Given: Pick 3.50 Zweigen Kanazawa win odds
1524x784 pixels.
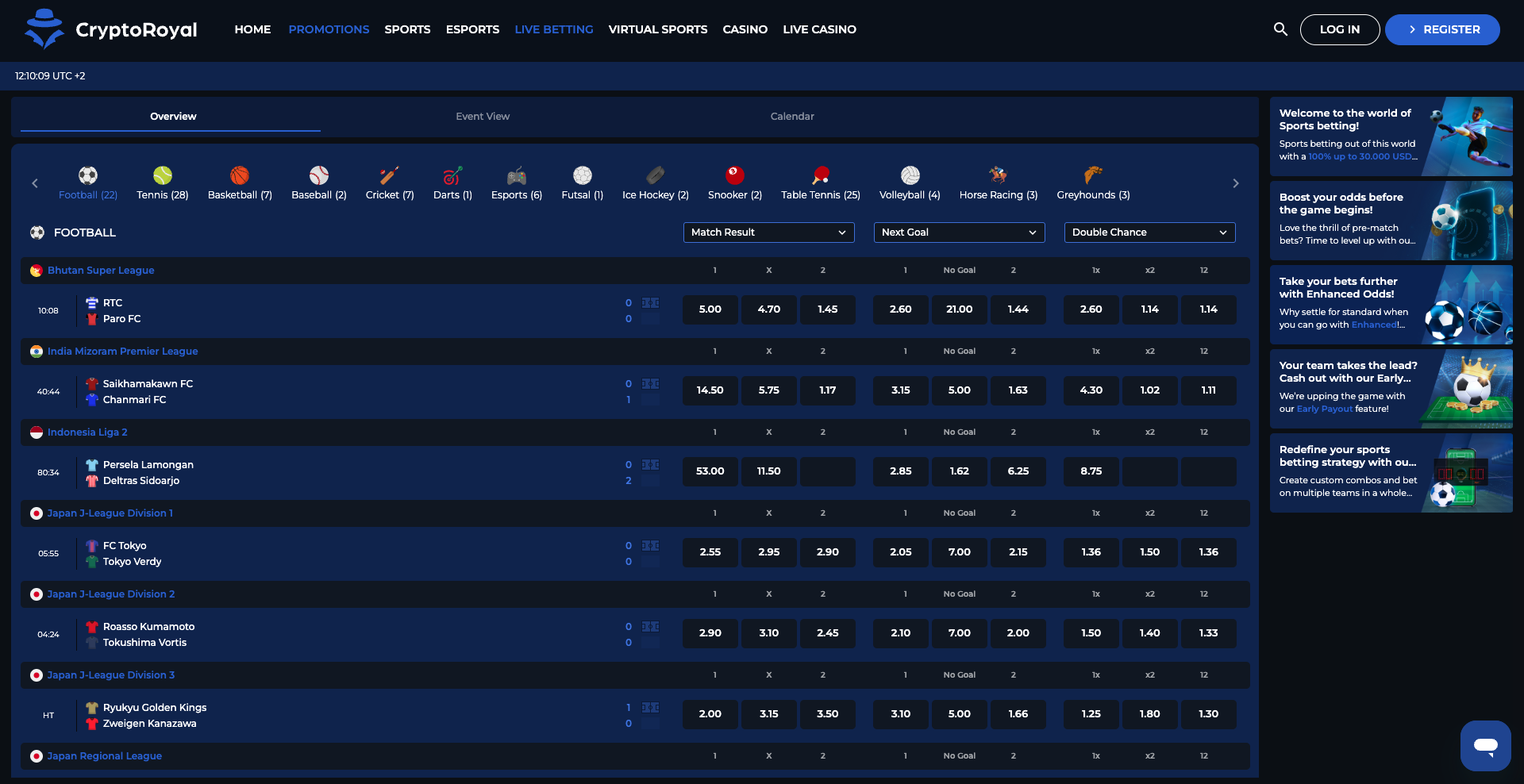Looking at the screenshot, I should coord(828,714).
